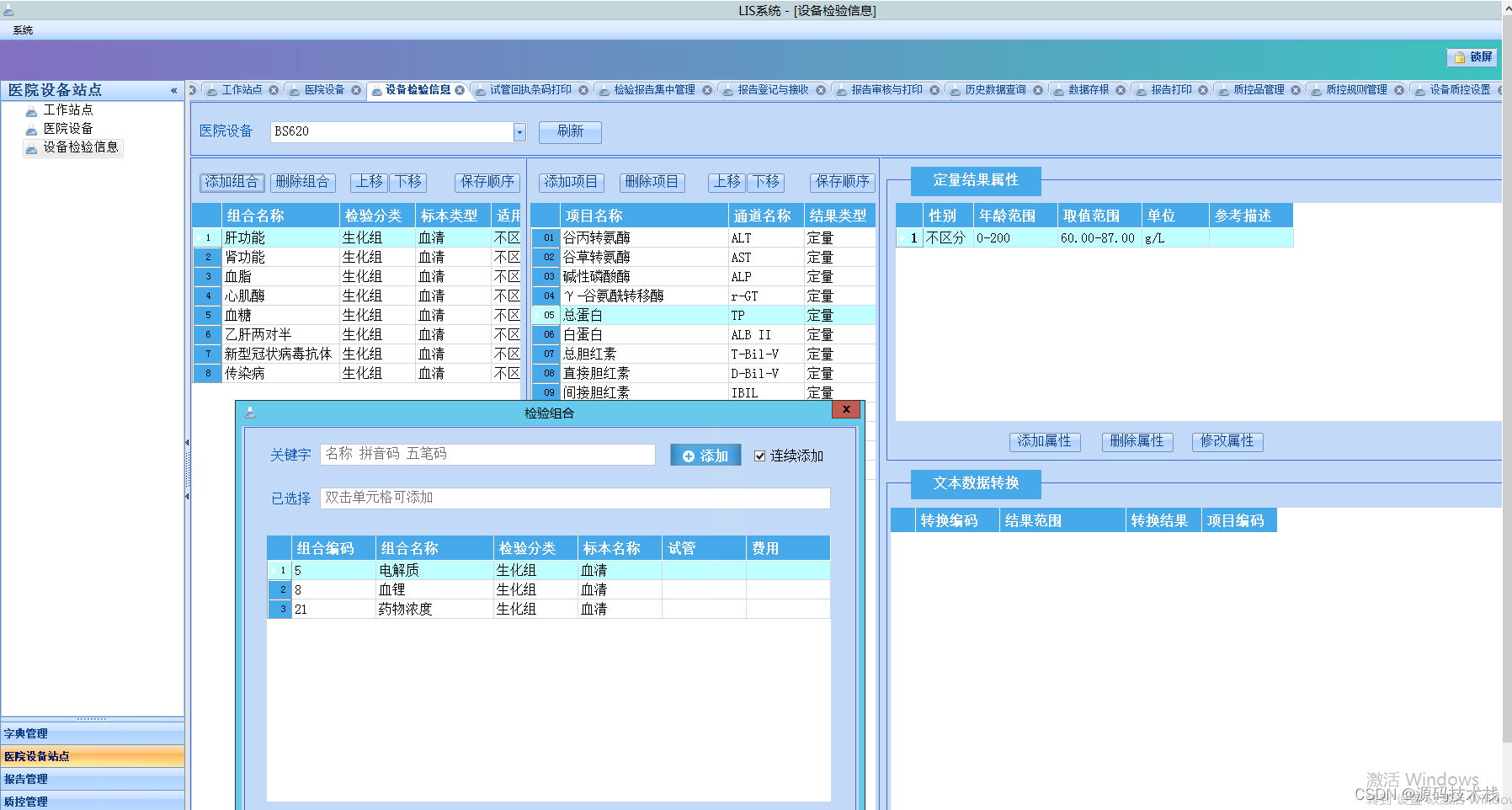
Task: Click the 60.00-87.00 value range cell
Action: [x=1099, y=238]
